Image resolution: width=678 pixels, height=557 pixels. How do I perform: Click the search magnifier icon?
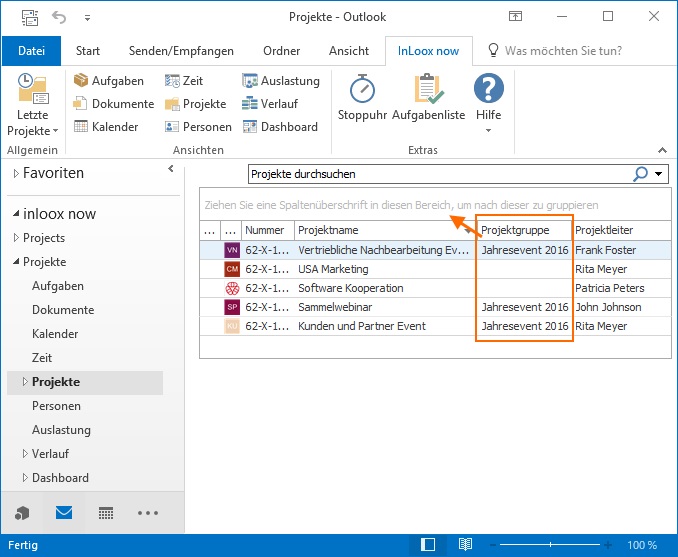[x=640, y=174]
